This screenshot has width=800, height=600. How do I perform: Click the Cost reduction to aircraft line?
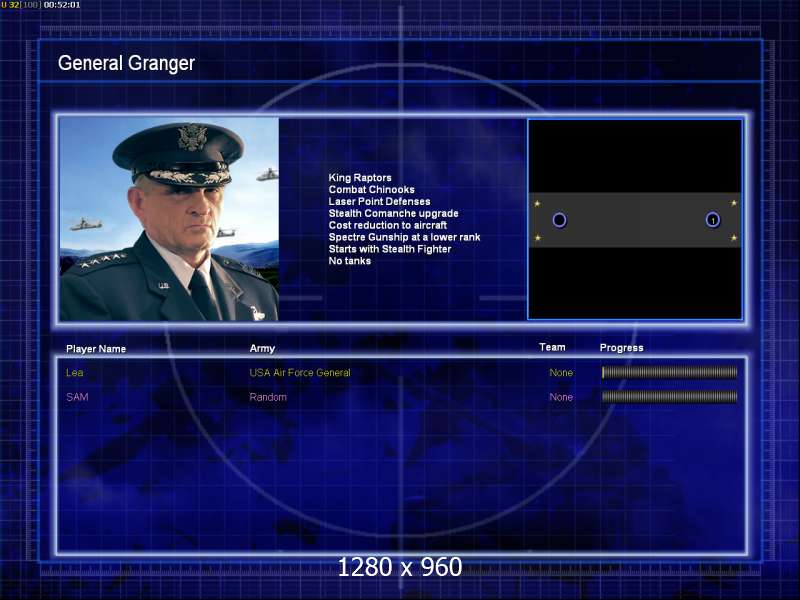coord(388,225)
